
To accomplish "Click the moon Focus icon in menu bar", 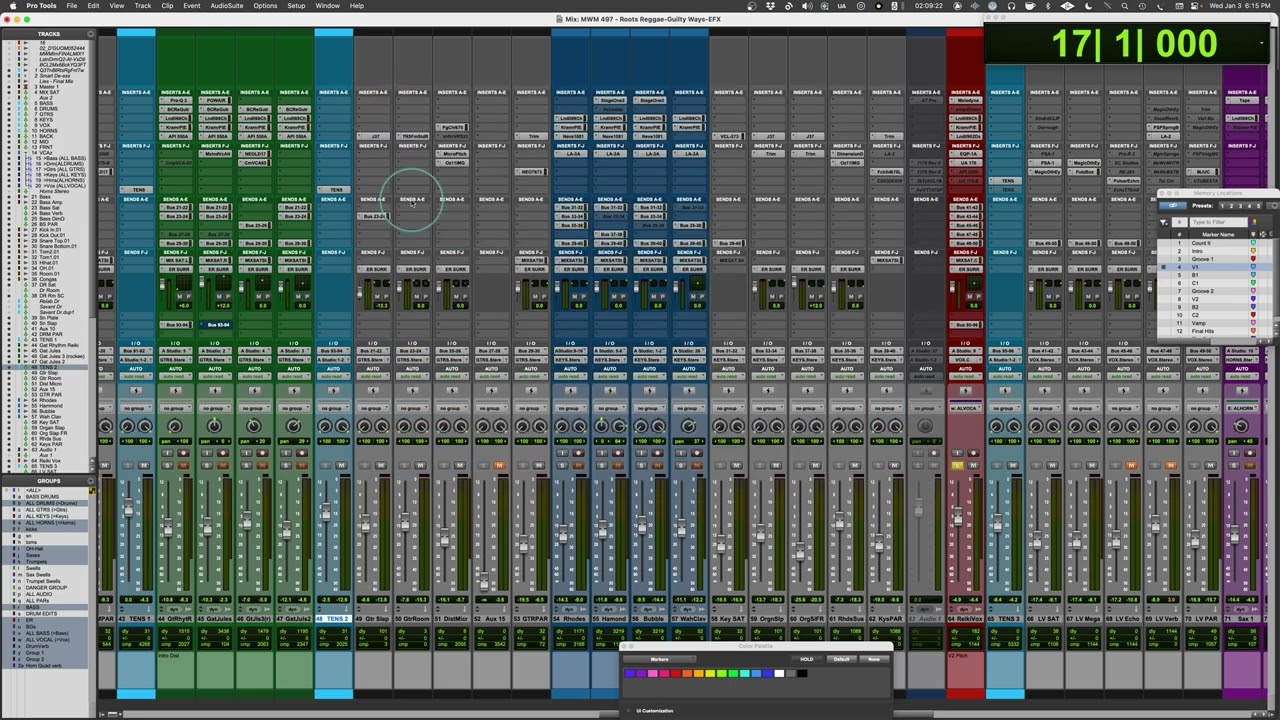I will [1089, 6].
